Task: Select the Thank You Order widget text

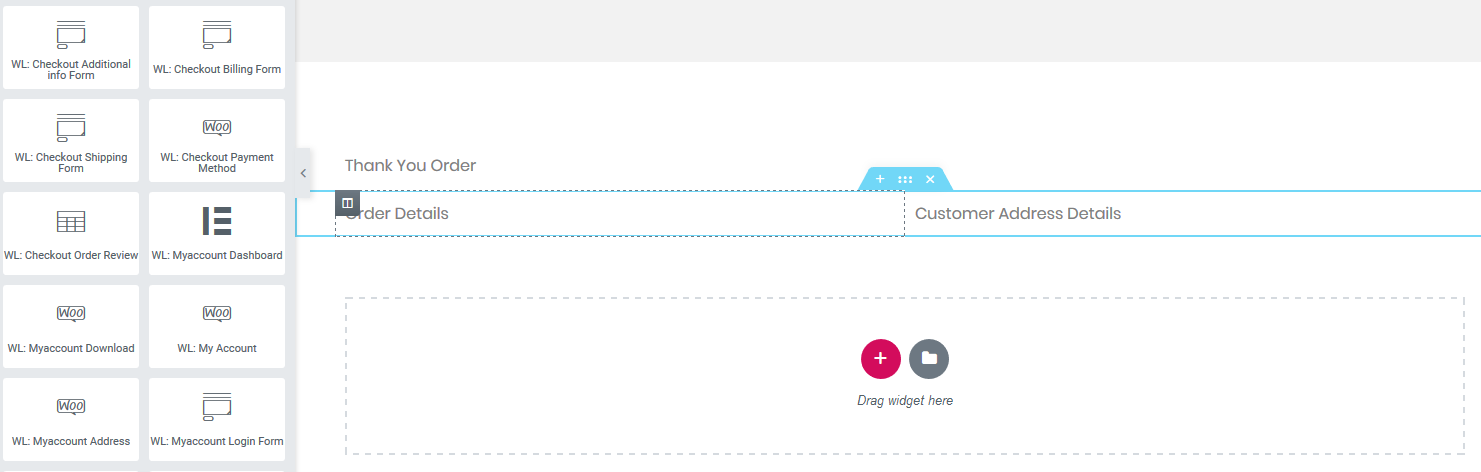Action: 410,165
